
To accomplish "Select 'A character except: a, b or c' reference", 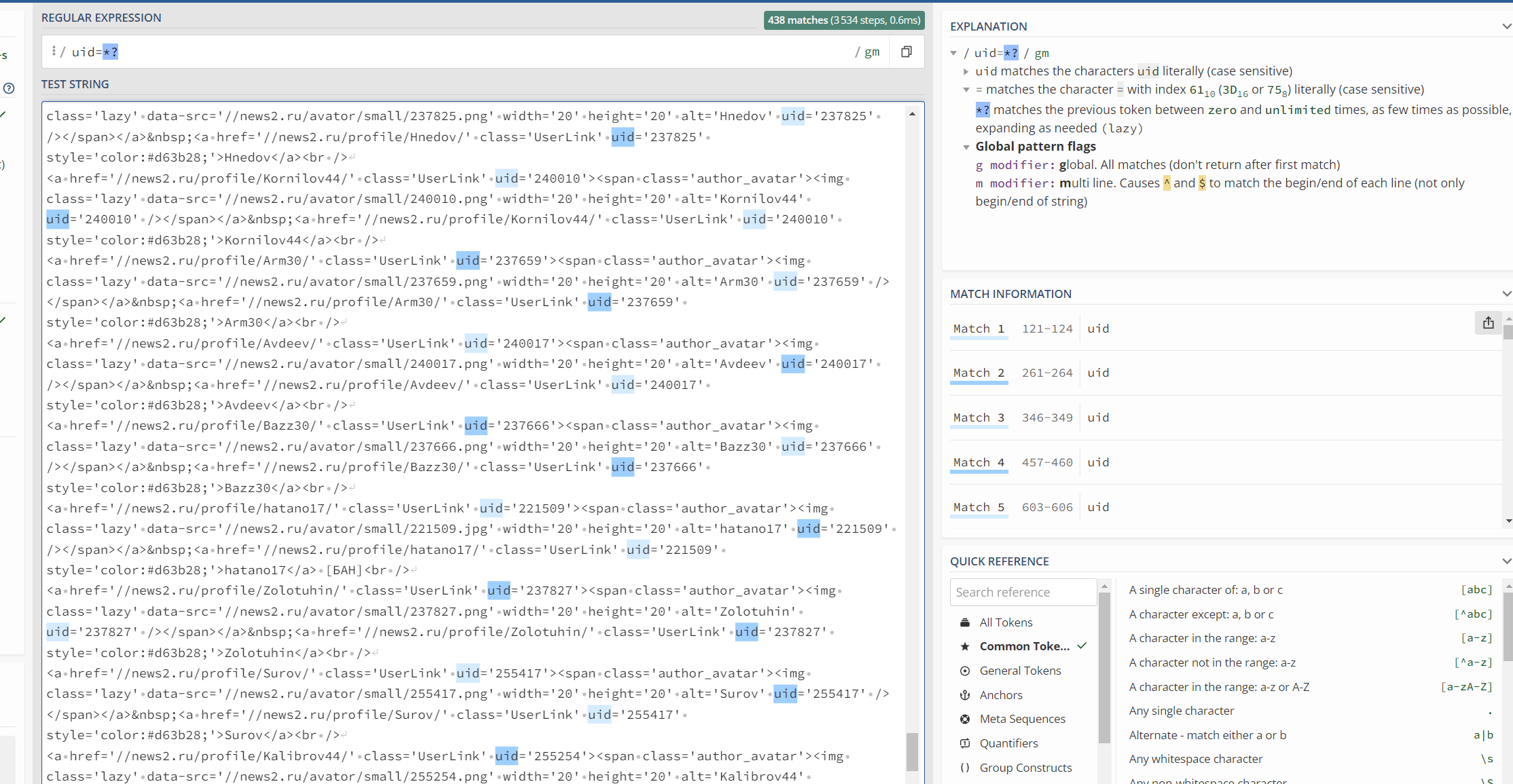I will 1310,614.
